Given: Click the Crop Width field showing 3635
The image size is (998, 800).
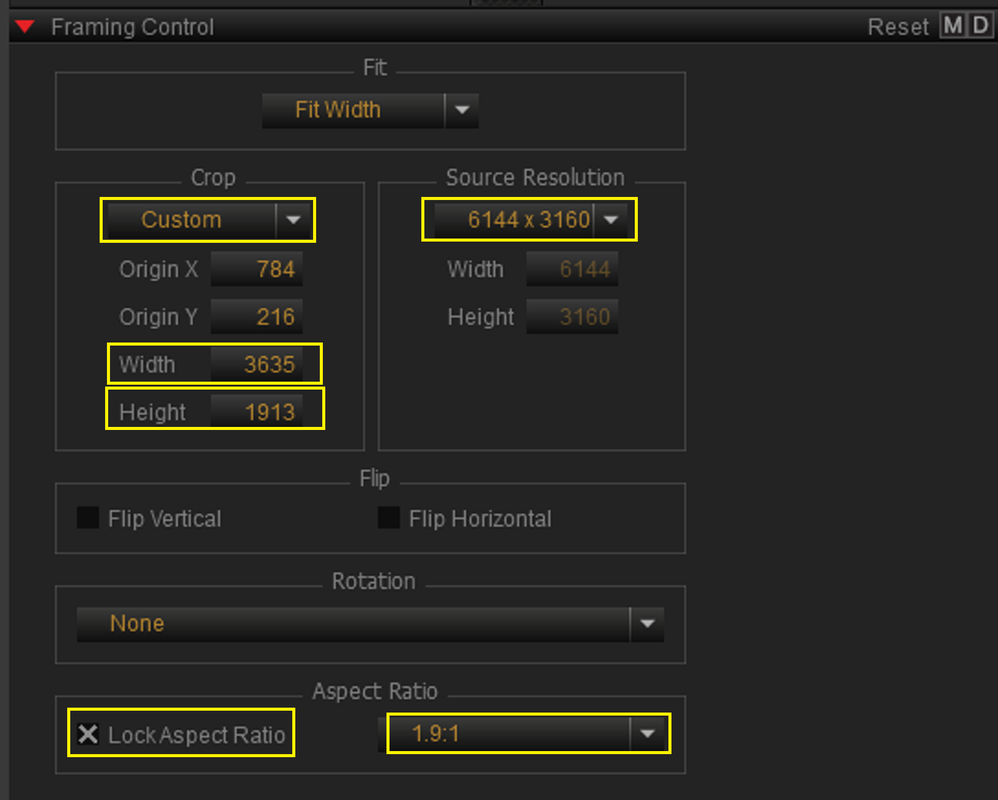Looking at the screenshot, I should [257, 364].
